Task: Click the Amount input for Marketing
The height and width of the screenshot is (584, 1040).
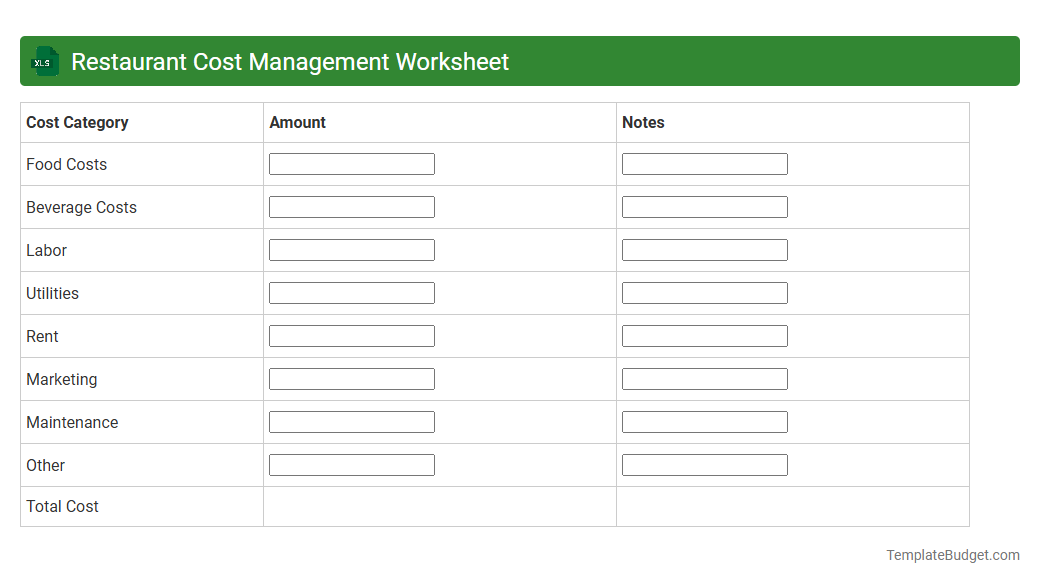Action: pos(351,378)
